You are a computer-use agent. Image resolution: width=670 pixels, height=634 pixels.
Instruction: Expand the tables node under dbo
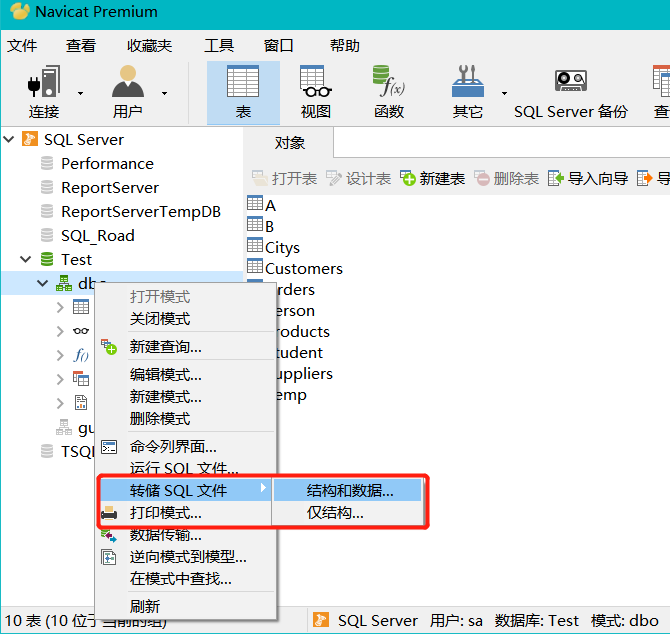click(60, 307)
